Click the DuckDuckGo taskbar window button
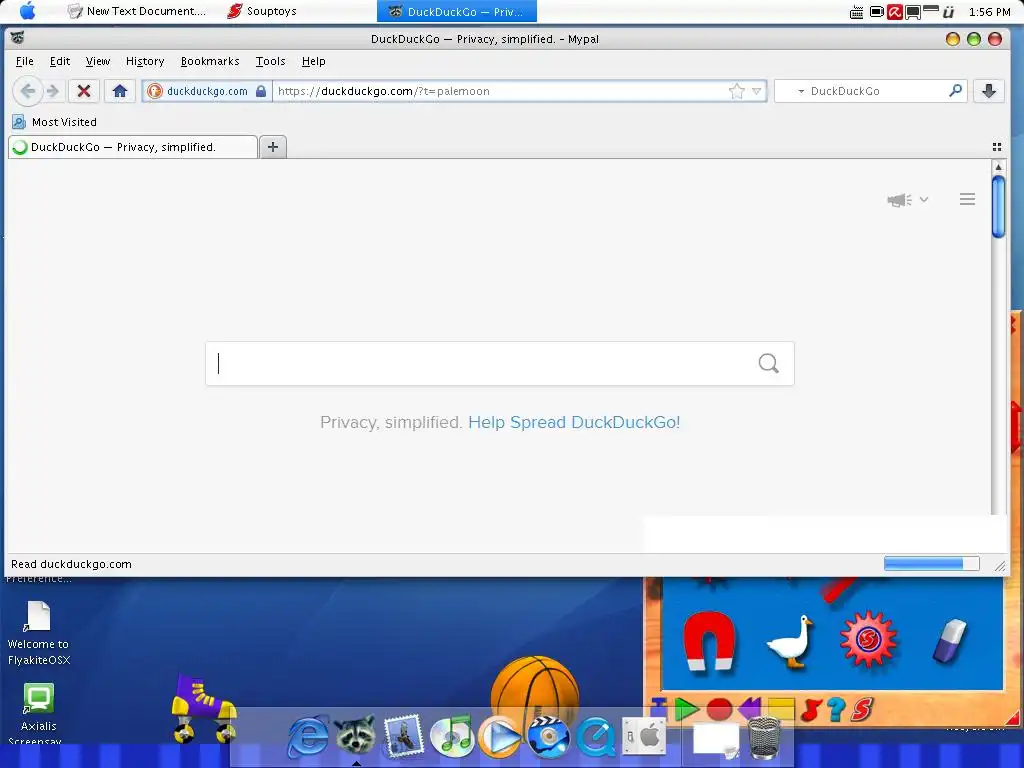This screenshot has height=768, width=1024. pos(456,11)
